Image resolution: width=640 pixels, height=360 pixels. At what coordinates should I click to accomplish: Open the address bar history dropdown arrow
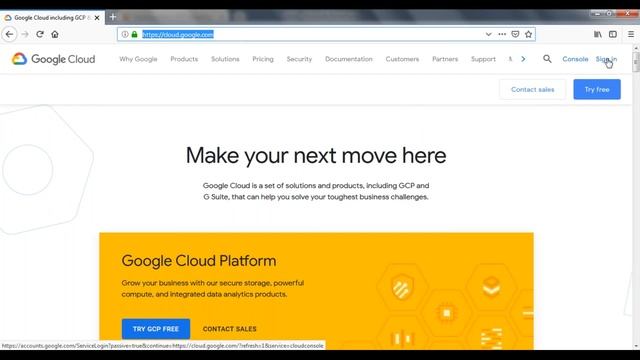click(488, 34)
